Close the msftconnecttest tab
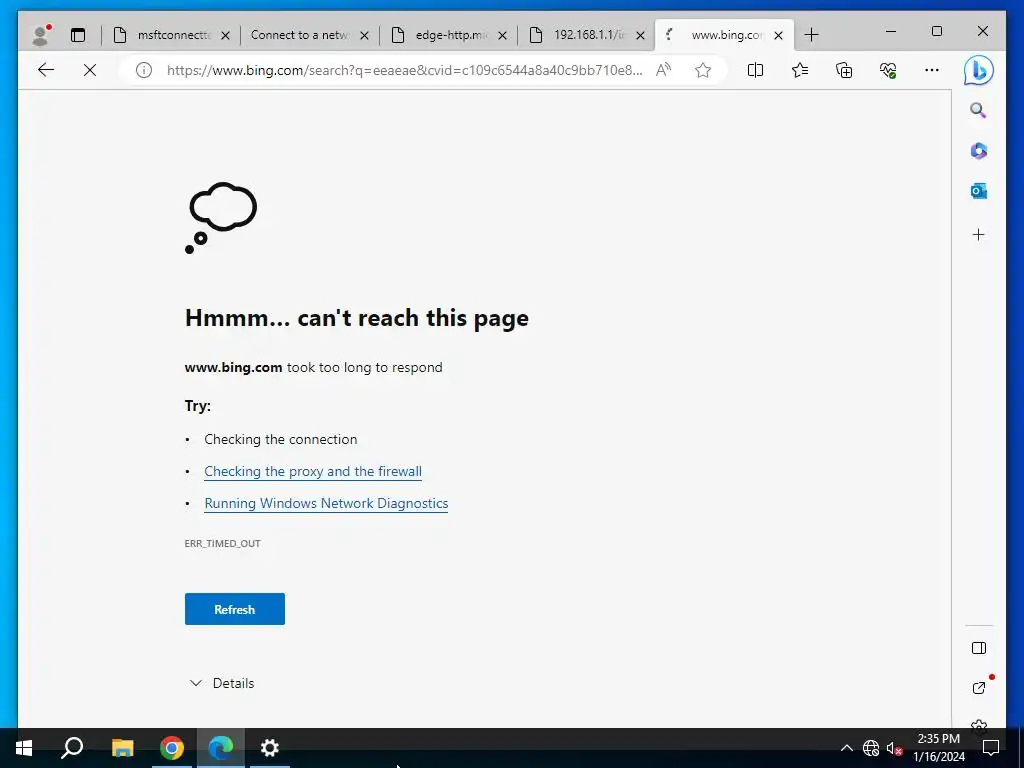Screen dimensions: 1024x768 click(225, 36)
